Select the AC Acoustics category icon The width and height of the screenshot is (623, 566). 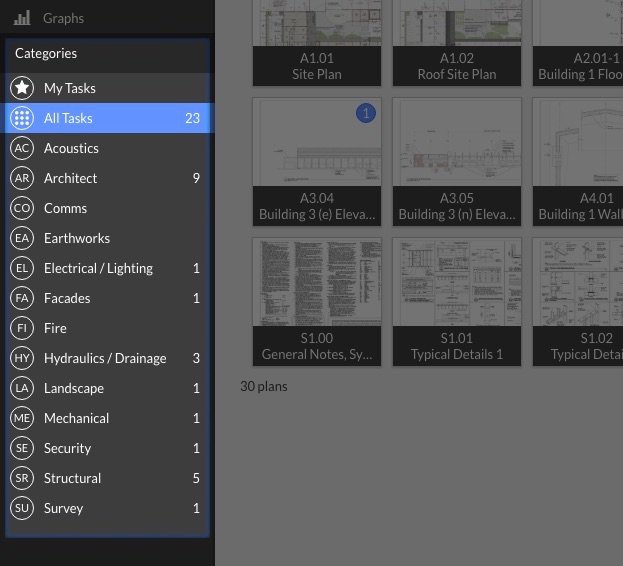point(22,148)
